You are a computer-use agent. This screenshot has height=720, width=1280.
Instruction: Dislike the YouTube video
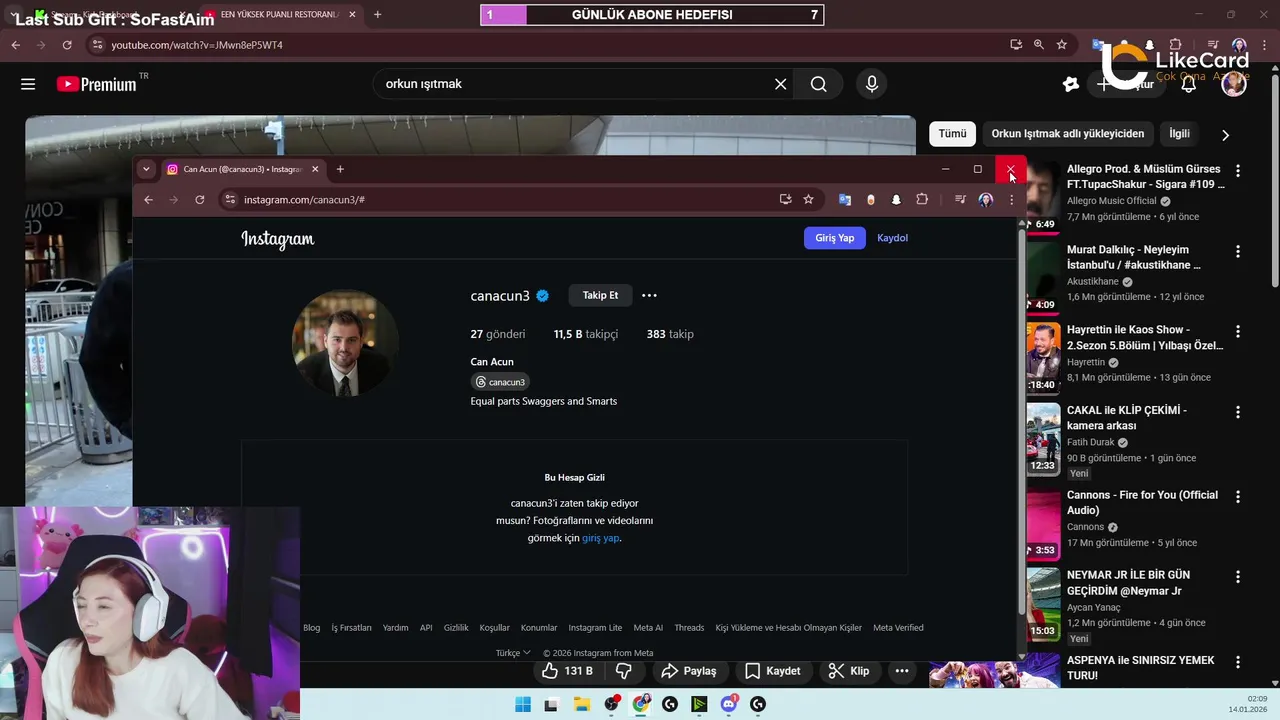(x=623, y=671)
